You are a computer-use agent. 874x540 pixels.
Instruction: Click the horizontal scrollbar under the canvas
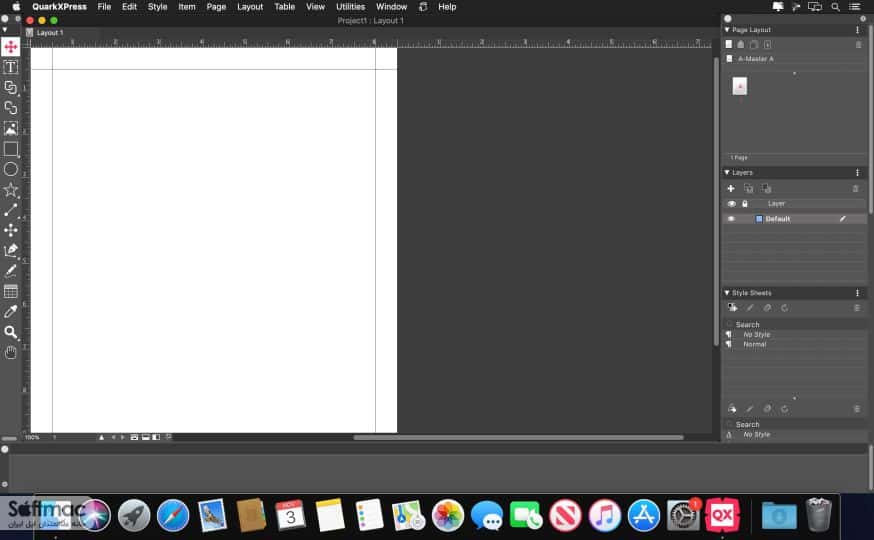click(518, 437)
